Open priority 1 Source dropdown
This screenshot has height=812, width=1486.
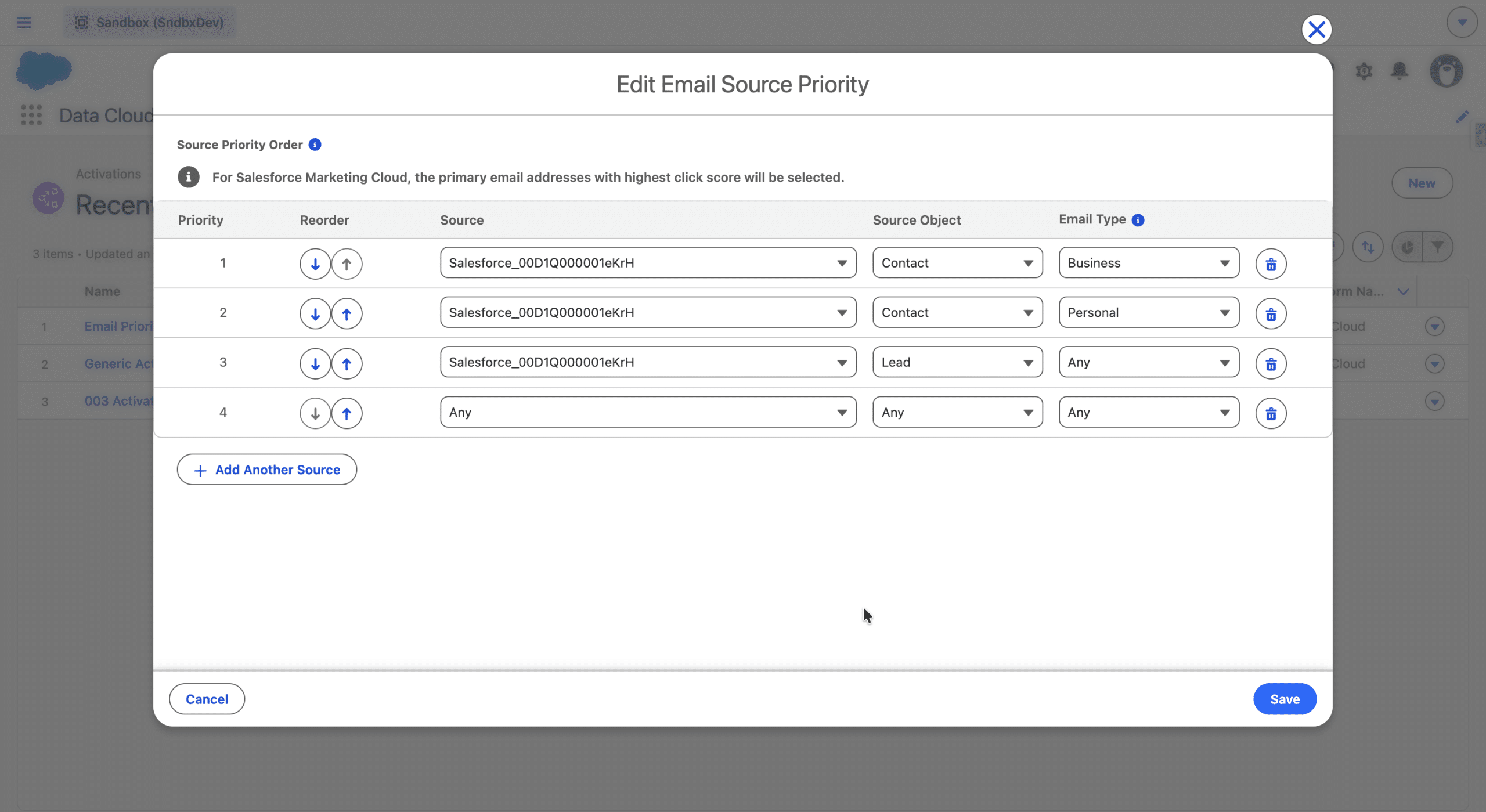click(648, 263)
